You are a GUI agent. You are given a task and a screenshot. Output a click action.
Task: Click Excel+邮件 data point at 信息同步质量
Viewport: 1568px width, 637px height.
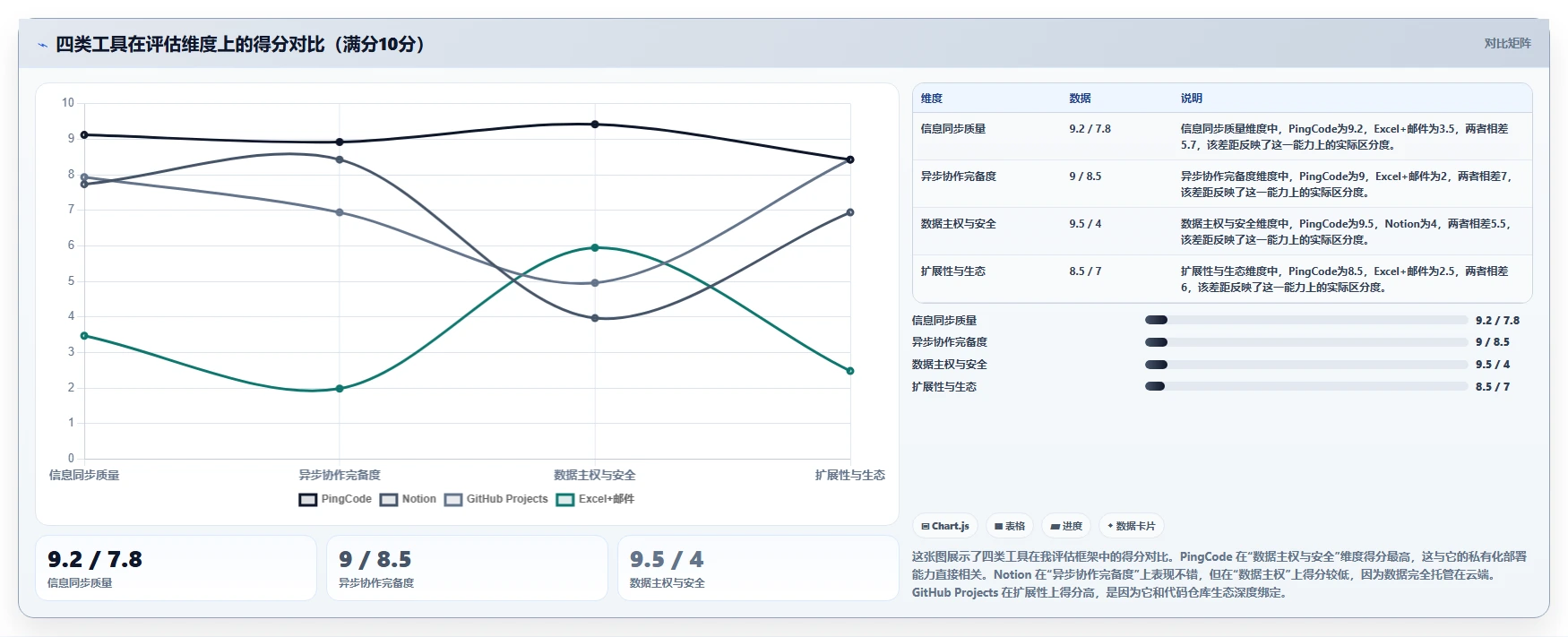pos(84,336)
